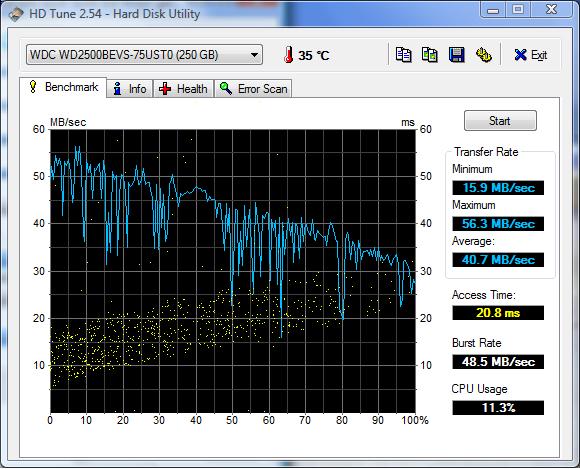Save screenshot using the floppy disk icon
580x469 pixels.
click(x=456, y=55)
